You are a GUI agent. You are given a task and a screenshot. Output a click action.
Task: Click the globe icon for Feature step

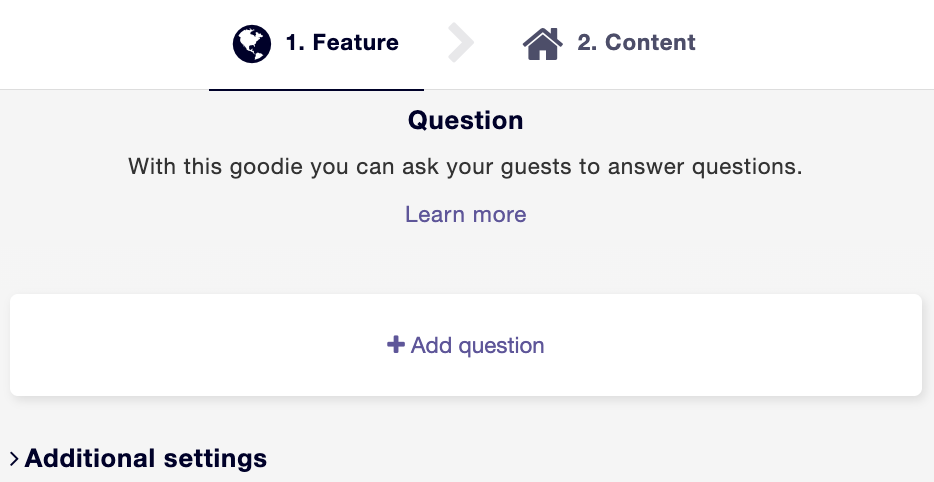click(252, 43)
